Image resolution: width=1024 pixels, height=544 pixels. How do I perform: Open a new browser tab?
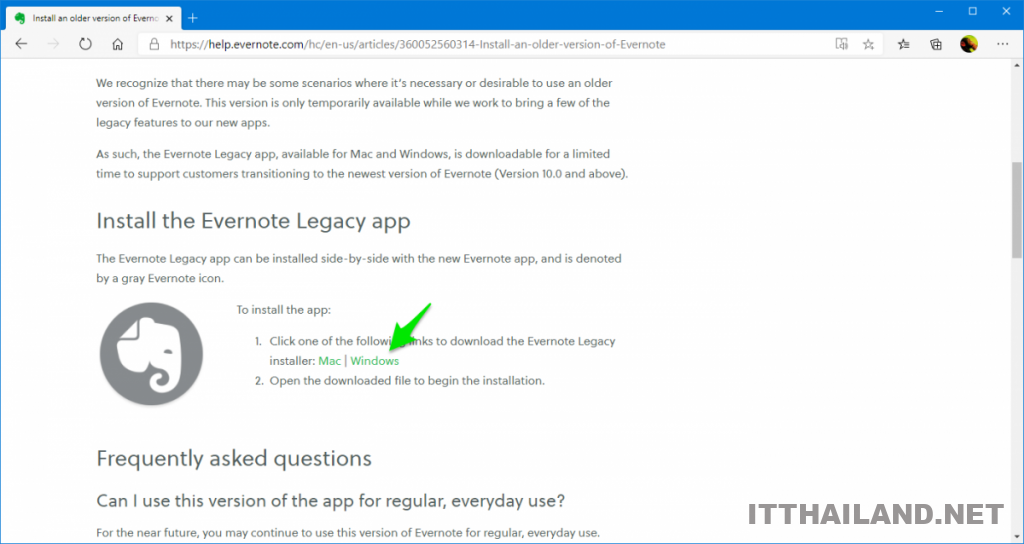coord(193,18)
